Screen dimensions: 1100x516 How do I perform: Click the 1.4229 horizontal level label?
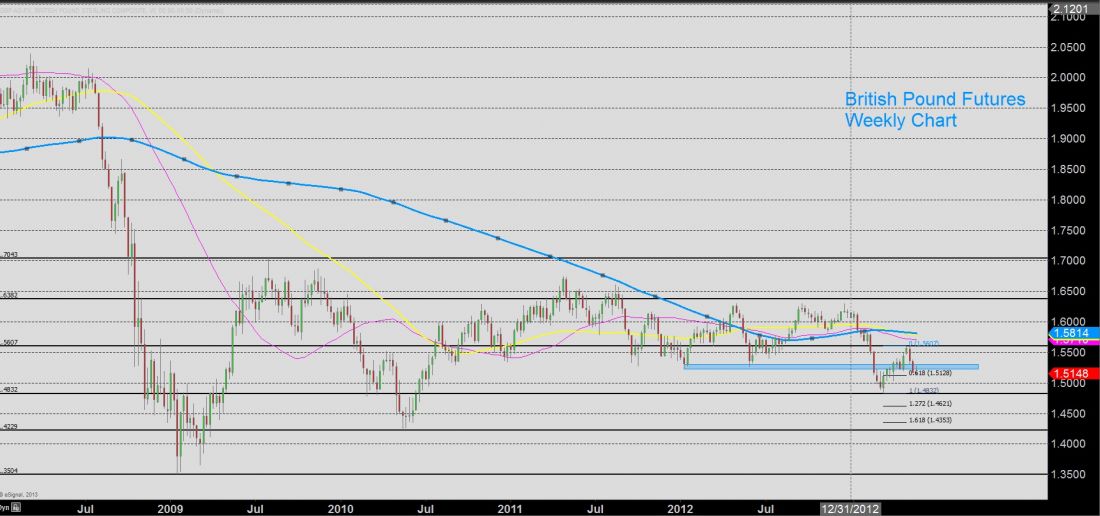click(x=9, y=426)
